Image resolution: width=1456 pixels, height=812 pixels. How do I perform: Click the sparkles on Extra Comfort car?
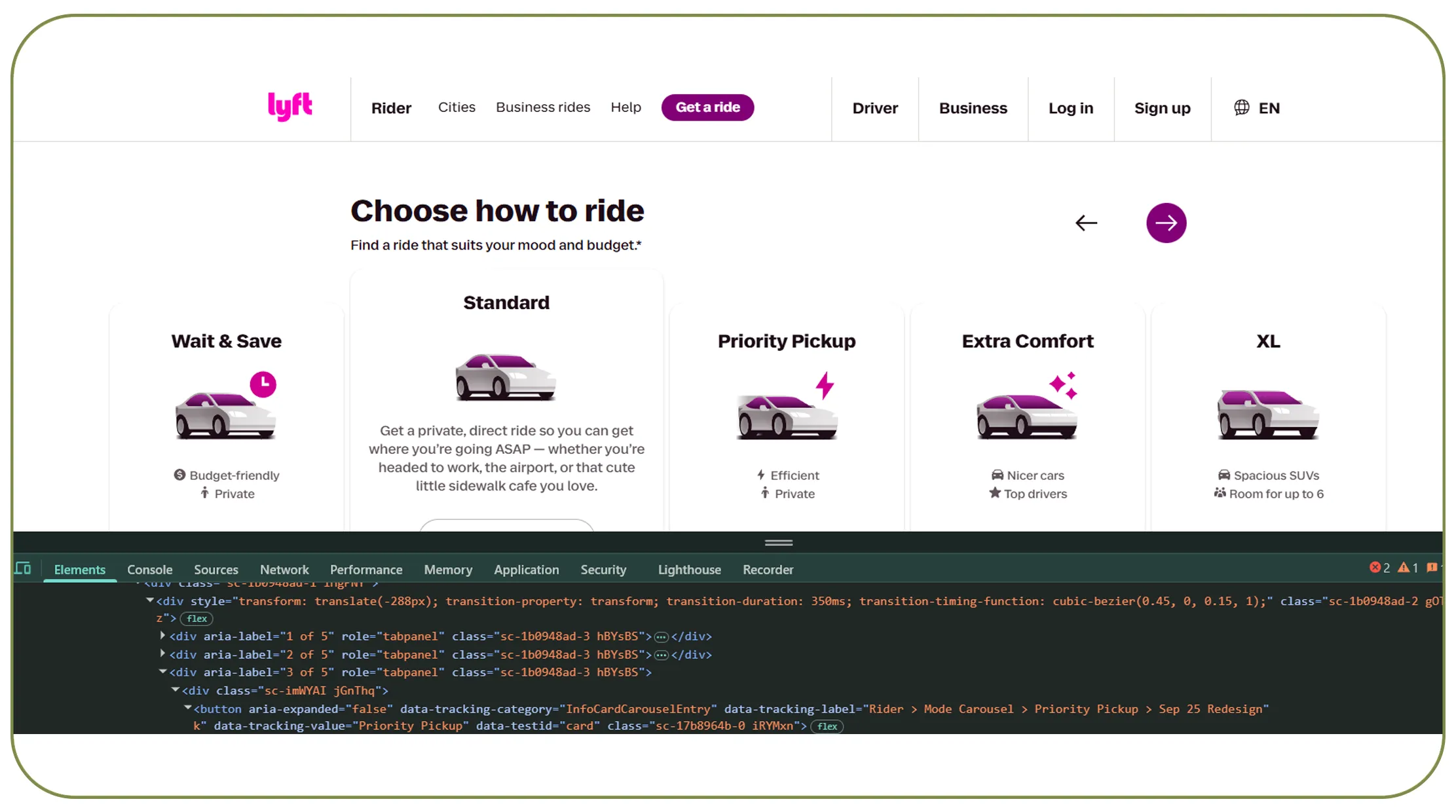[1064, 385]
